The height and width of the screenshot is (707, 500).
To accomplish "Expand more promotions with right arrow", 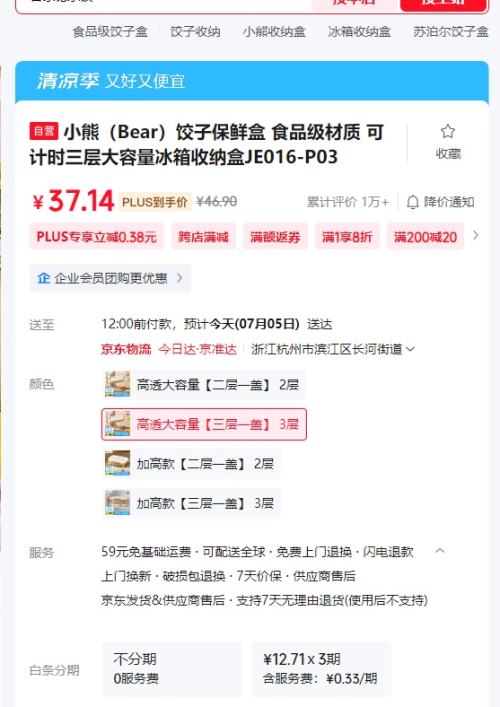I will click(x=475, y=235).
